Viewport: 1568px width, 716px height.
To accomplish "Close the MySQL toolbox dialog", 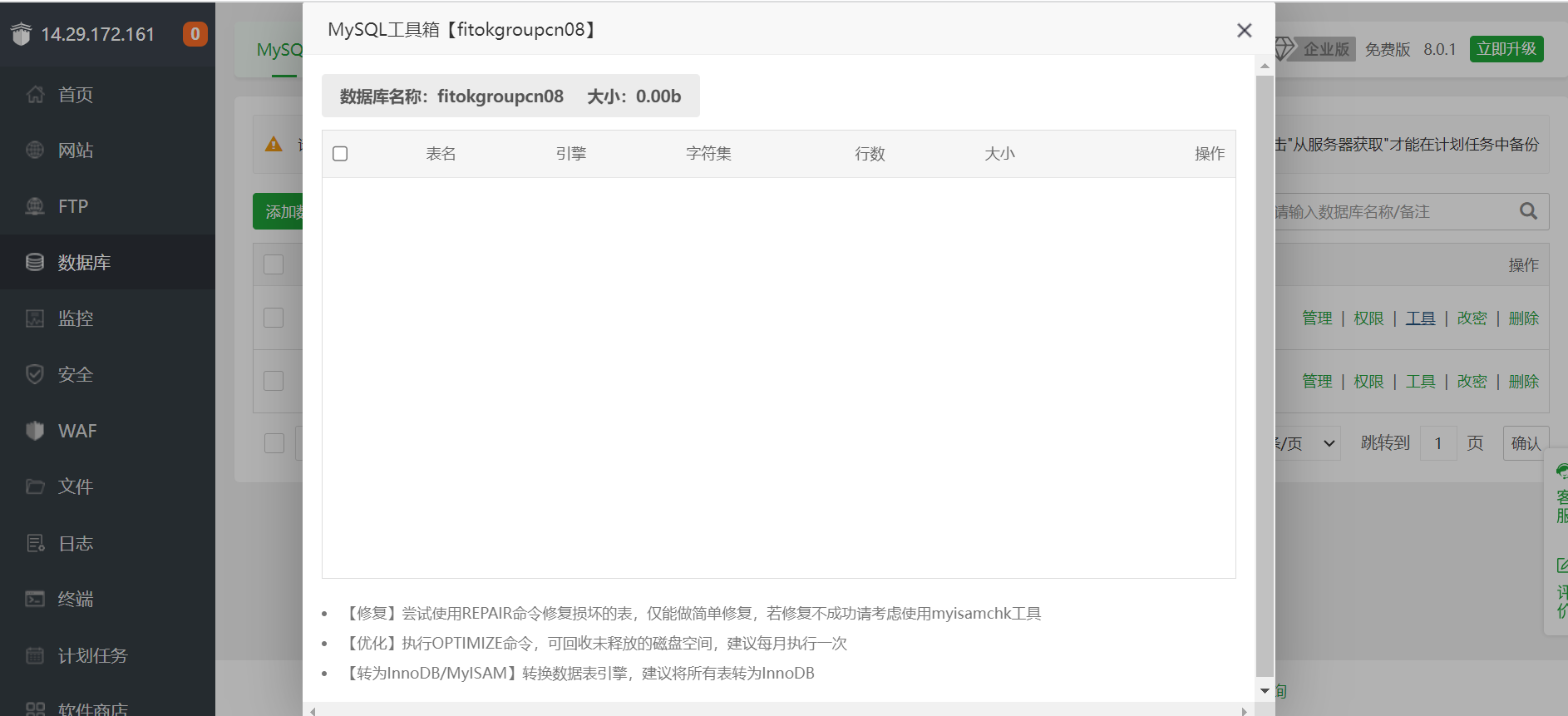I will coord(1244,31).
